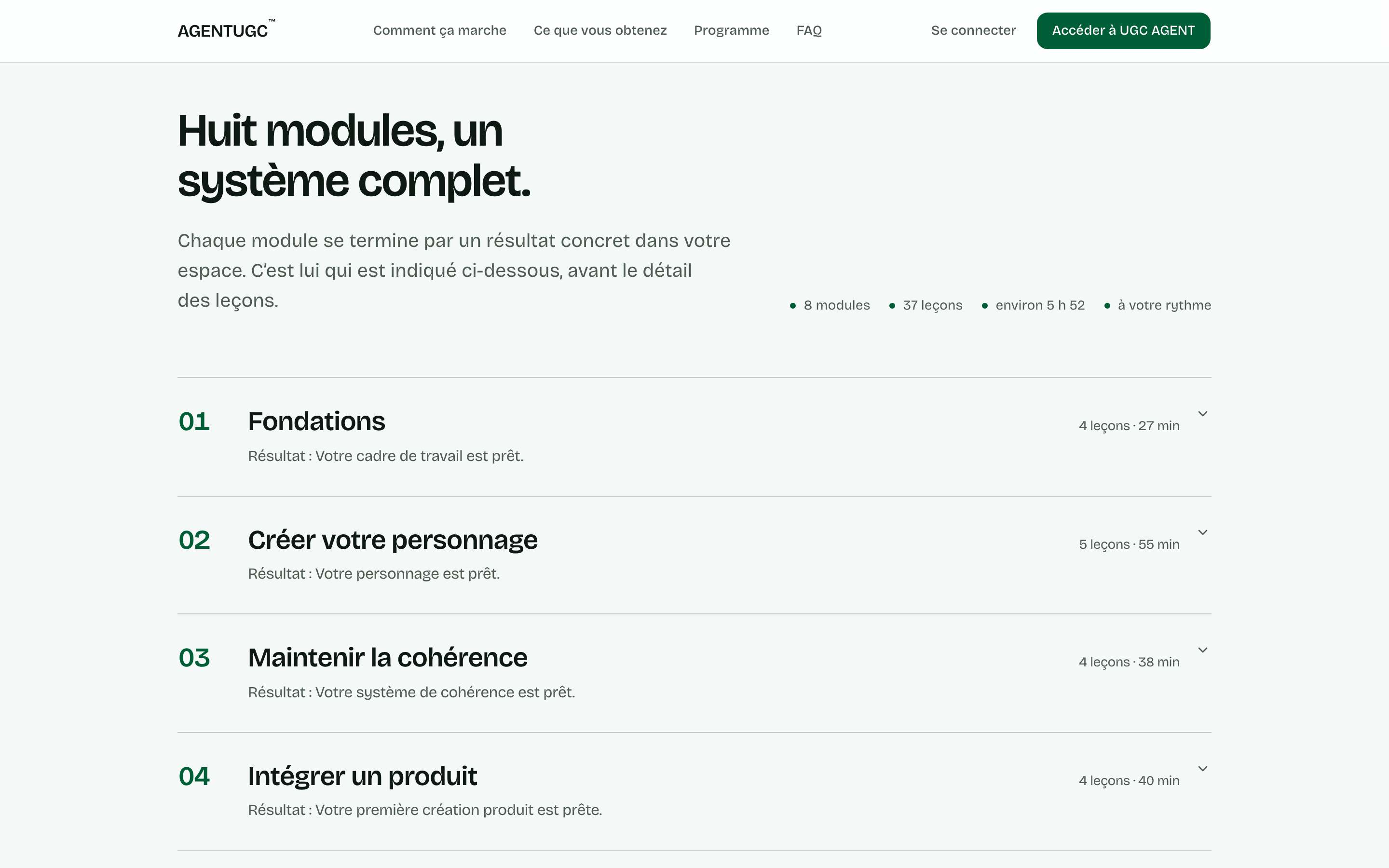Image resolution: width=1389 pixels, height=868 pixels.
Task: Click the Accéder à UGC AGENT button
Action: point(1123,30)
